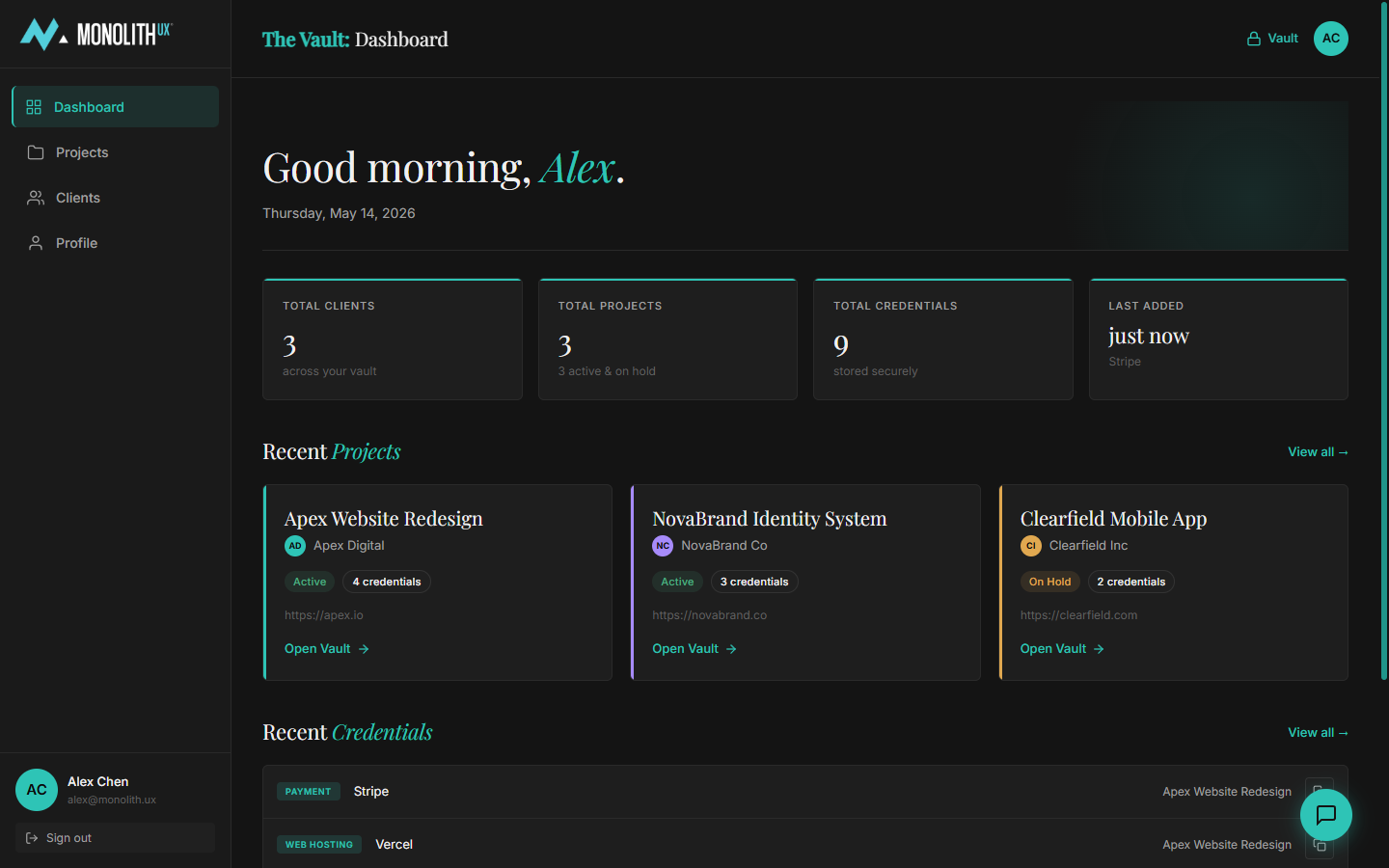
Task: Click arrow icon next to NovaBrand Open Vault
Action: [x=731, y=649]
